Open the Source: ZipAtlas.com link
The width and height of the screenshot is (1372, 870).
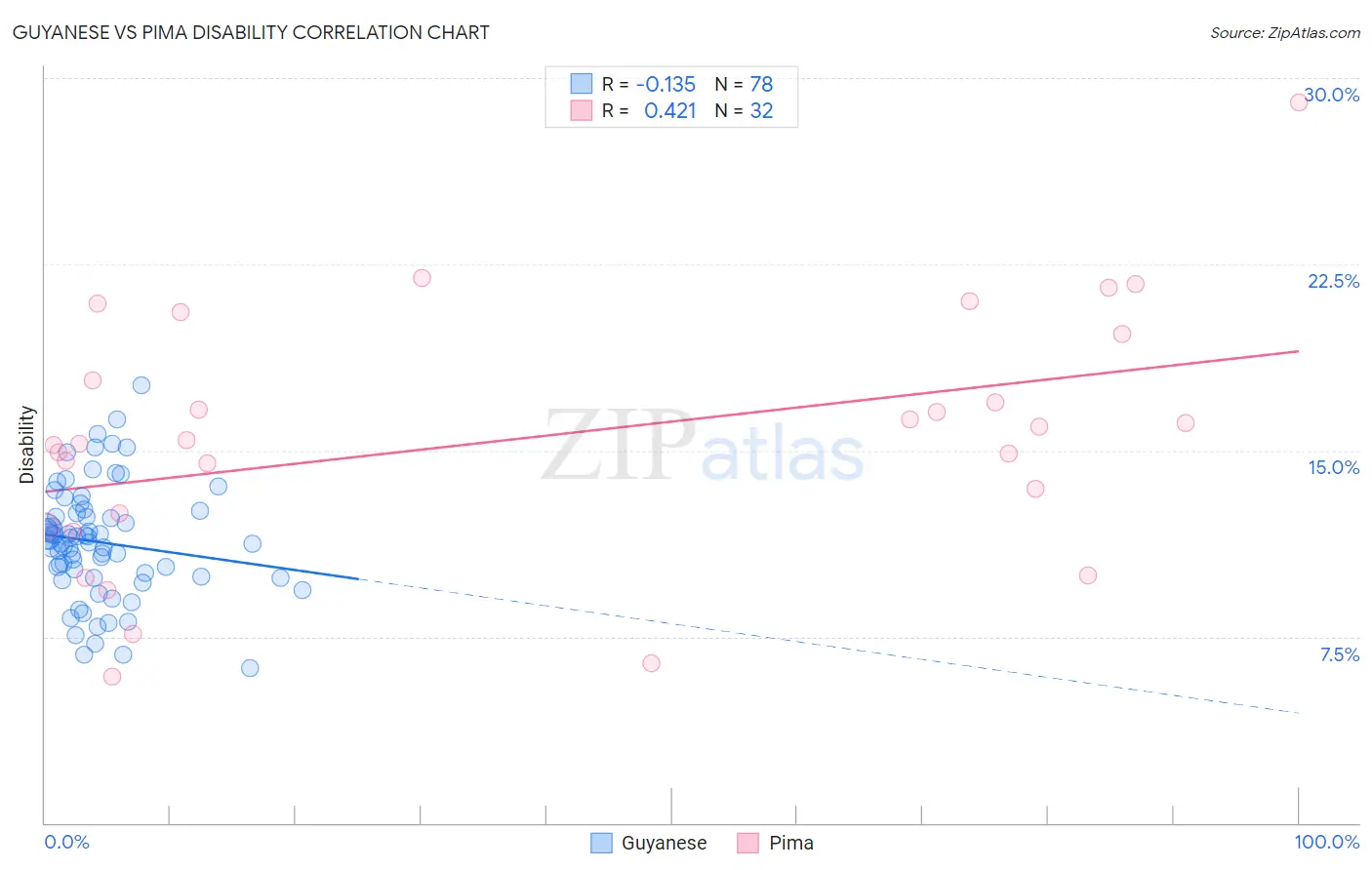pyautogui.click(x=1285, y=32)
